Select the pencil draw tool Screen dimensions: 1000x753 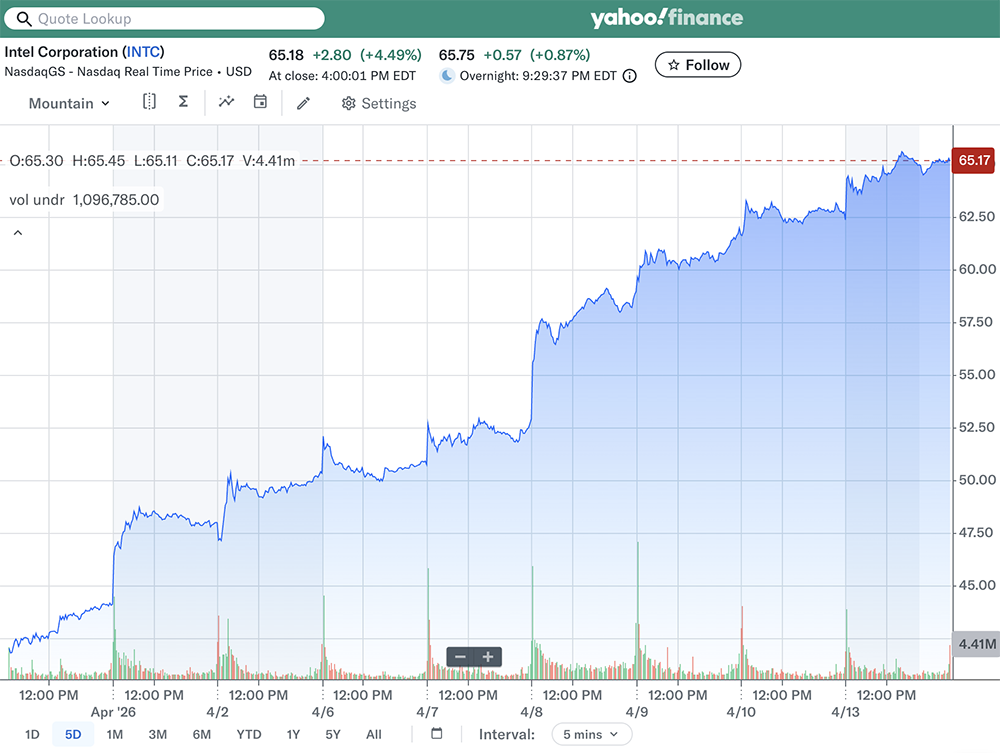(304, 103)
